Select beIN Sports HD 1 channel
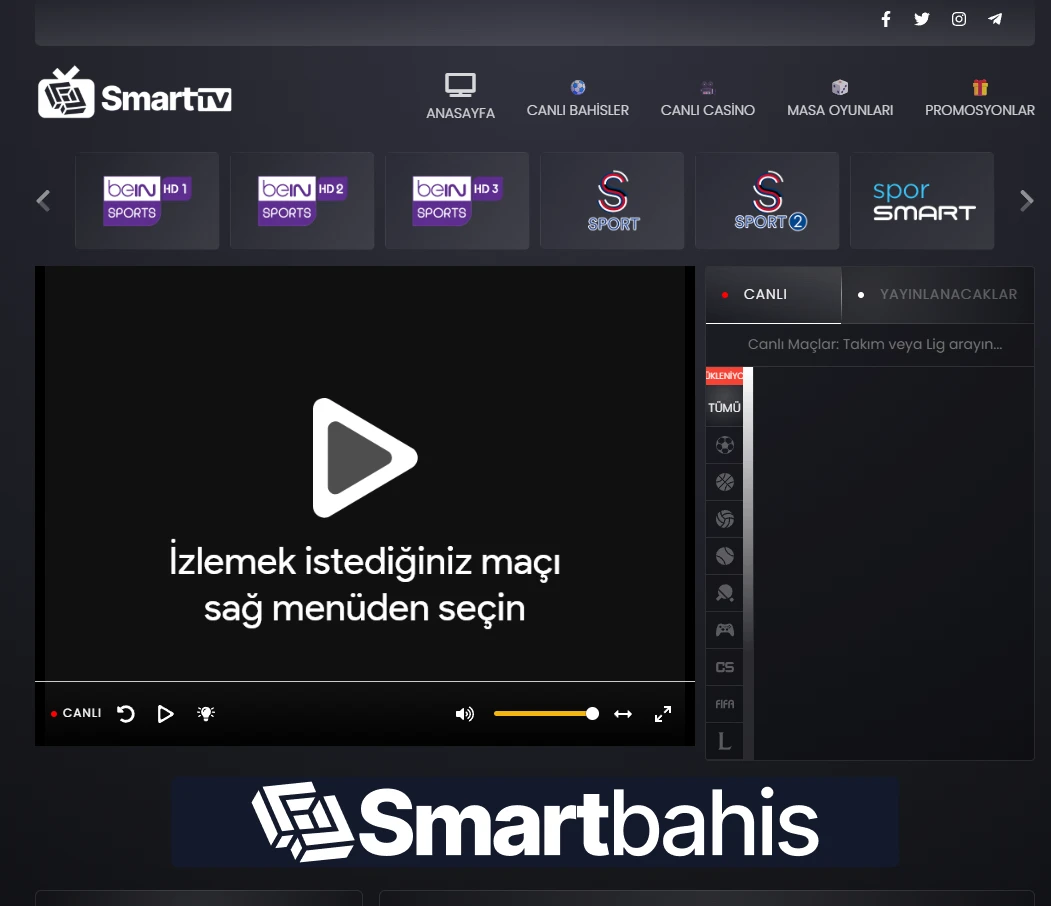 coord(147,200)
